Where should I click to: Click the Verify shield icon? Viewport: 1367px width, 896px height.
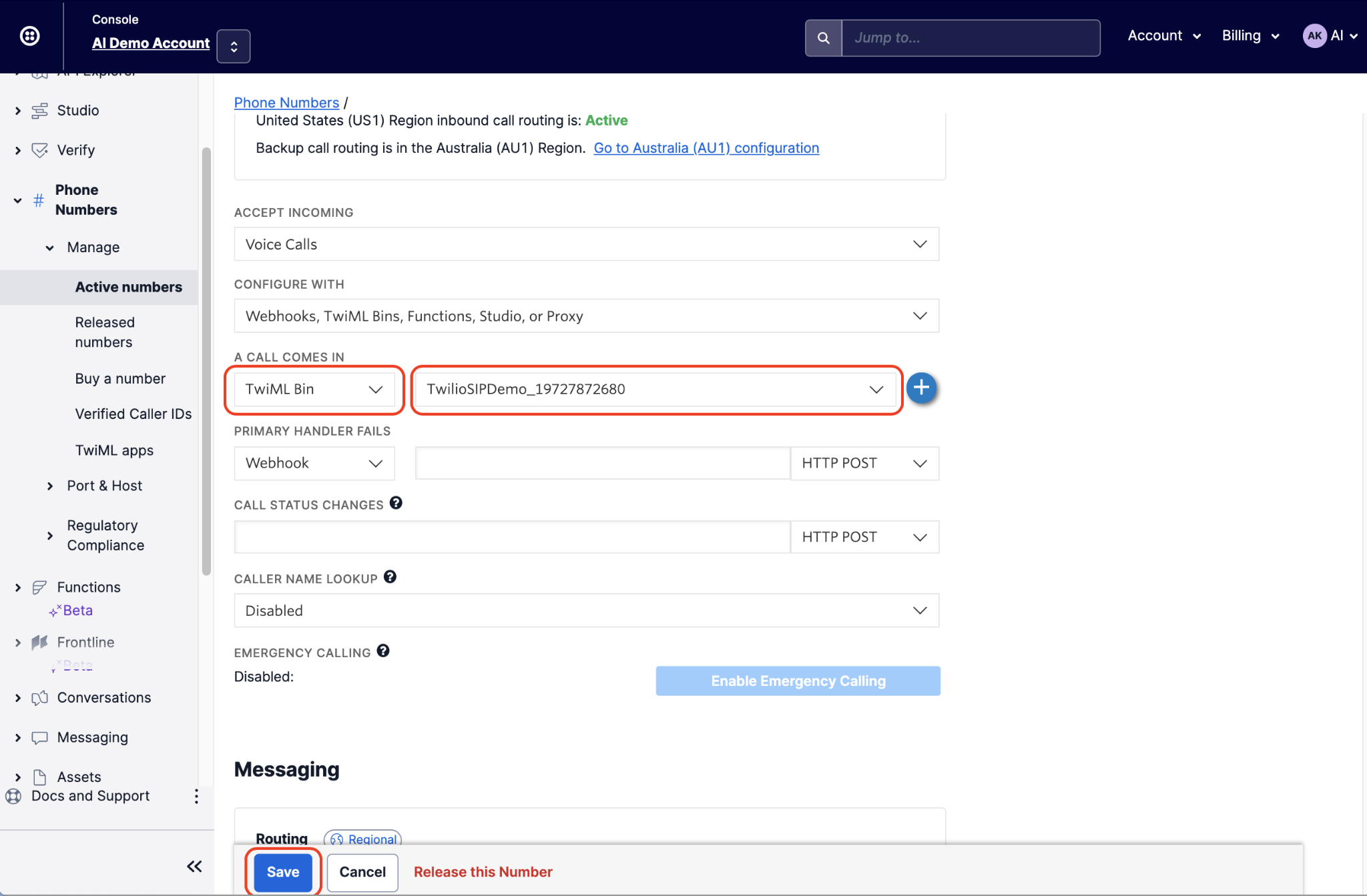point(40,150)
